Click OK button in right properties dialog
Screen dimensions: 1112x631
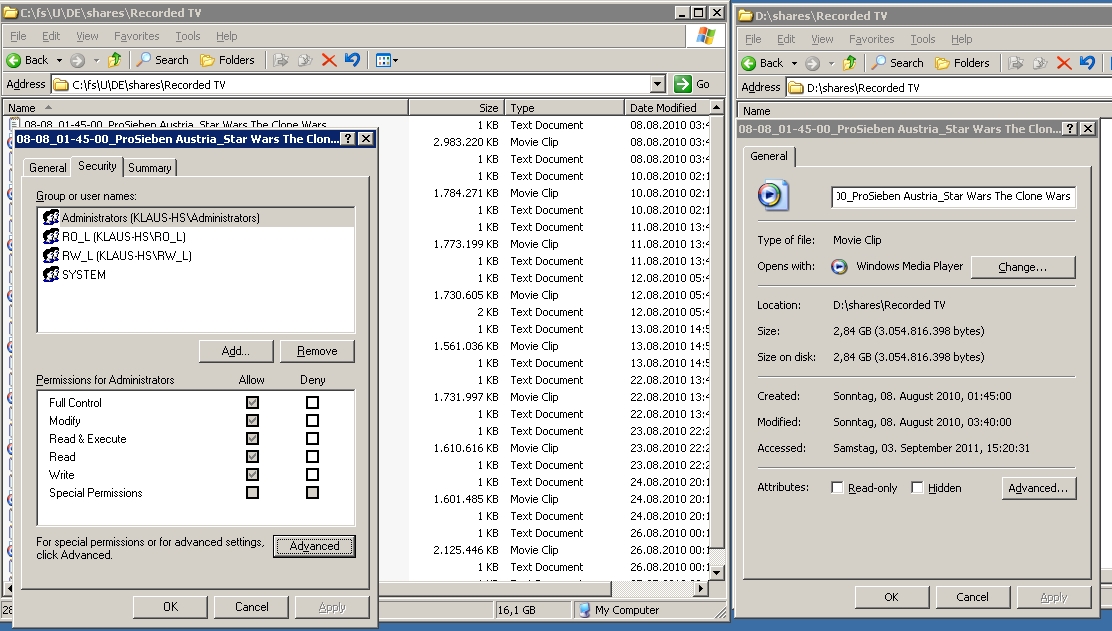tap(891, 597)
